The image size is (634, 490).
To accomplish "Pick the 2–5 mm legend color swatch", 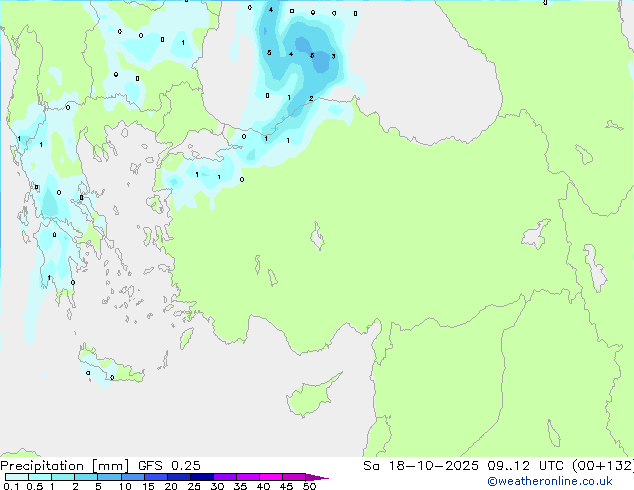I will click(86, 477).
